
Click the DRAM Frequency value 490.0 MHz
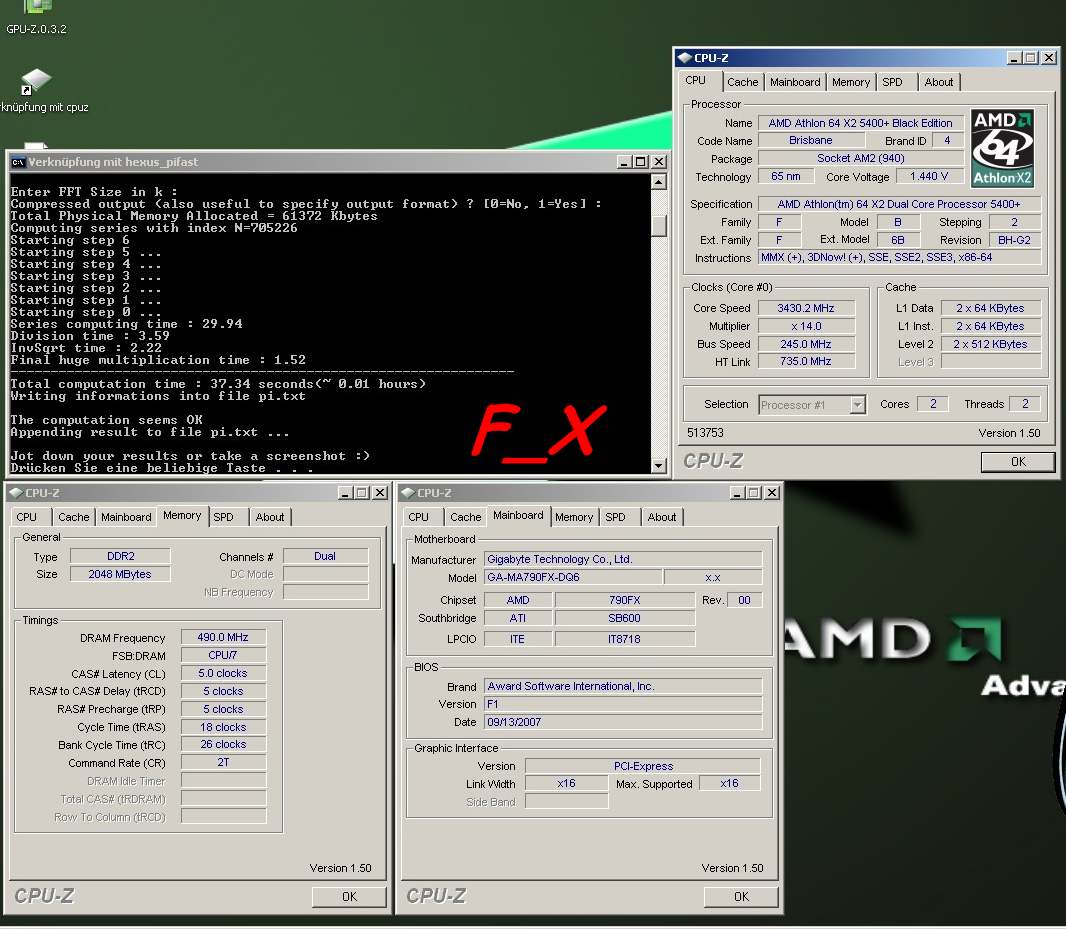click(223, 637)
